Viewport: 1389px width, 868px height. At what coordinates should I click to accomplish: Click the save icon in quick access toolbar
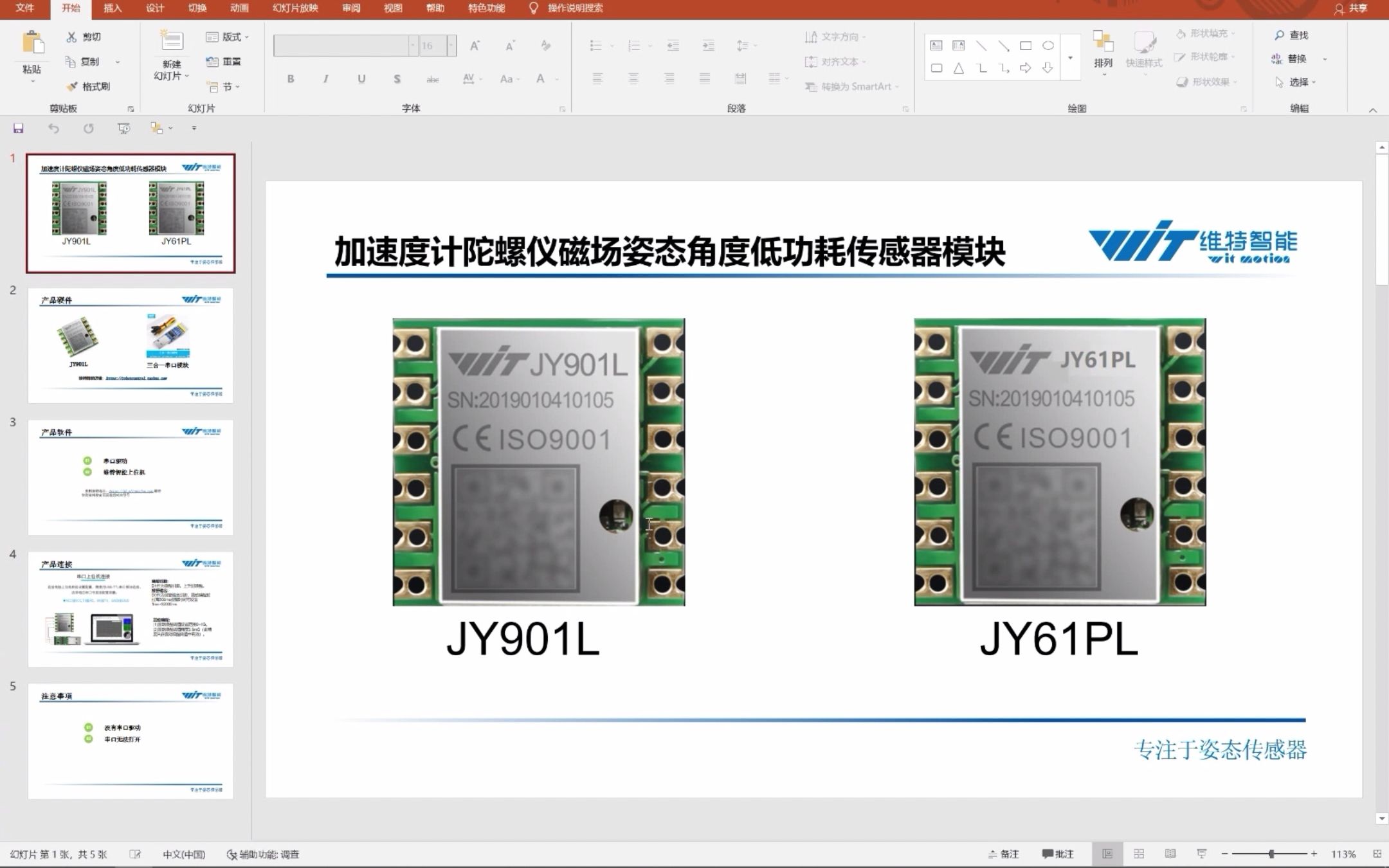click(x=19, y=129)
